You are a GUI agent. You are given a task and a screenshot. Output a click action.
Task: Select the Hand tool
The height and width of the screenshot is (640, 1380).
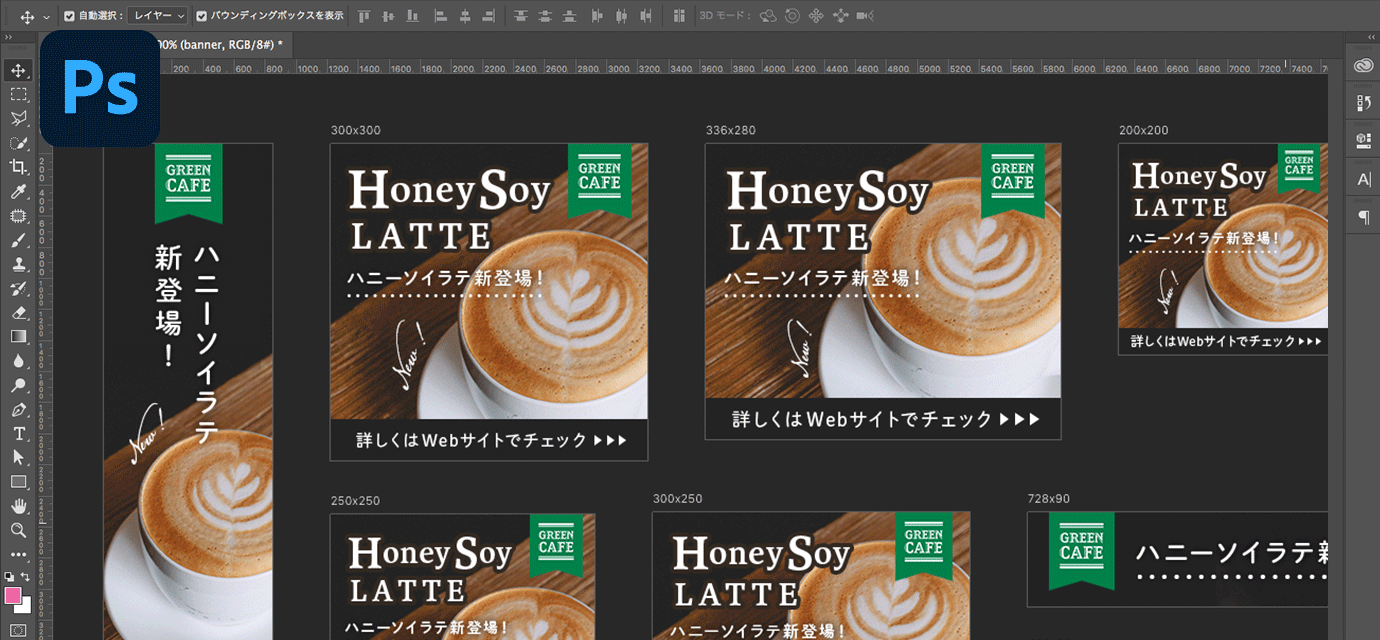coord(18,506)
